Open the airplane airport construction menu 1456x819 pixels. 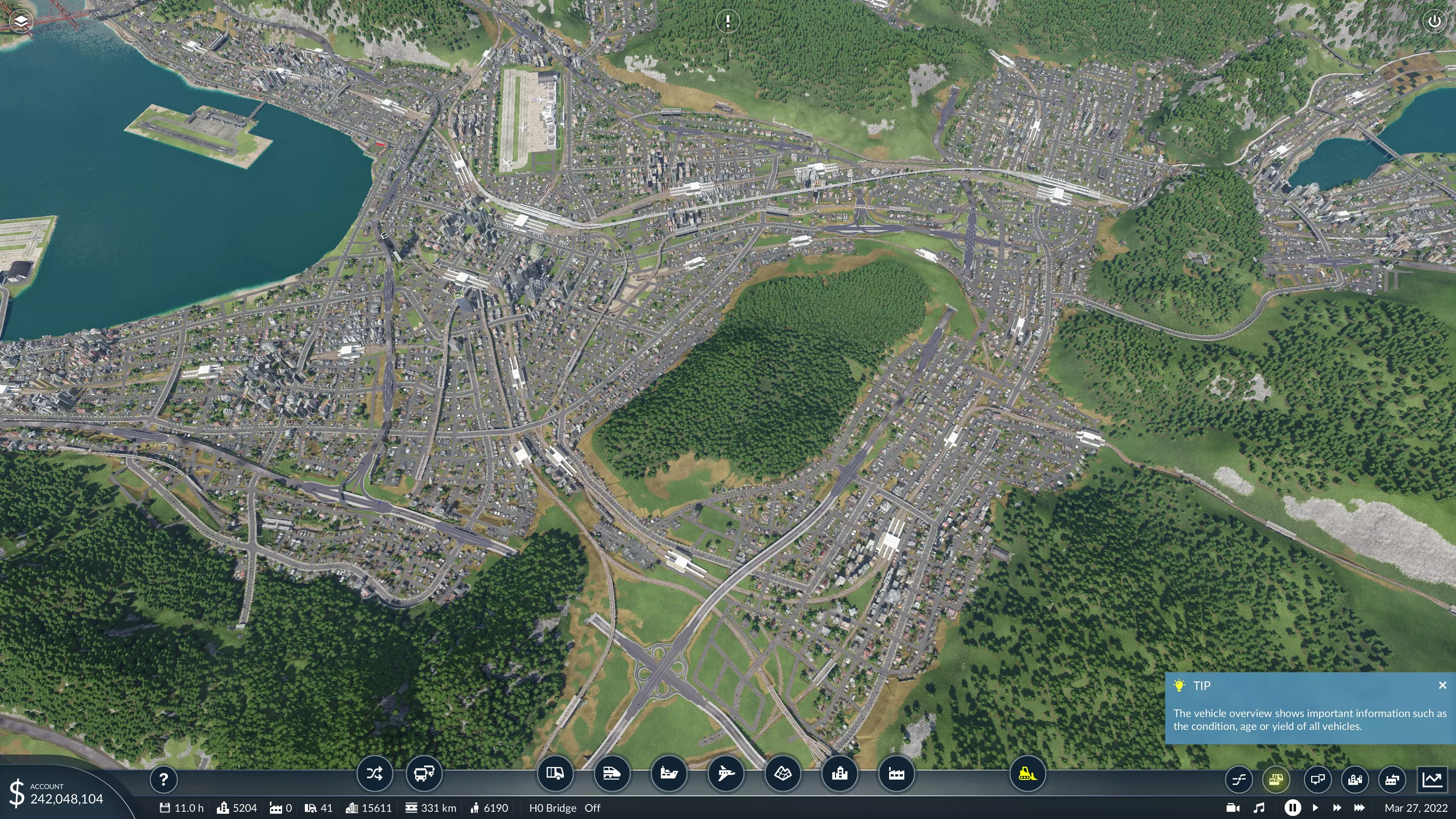click(726, 773)
